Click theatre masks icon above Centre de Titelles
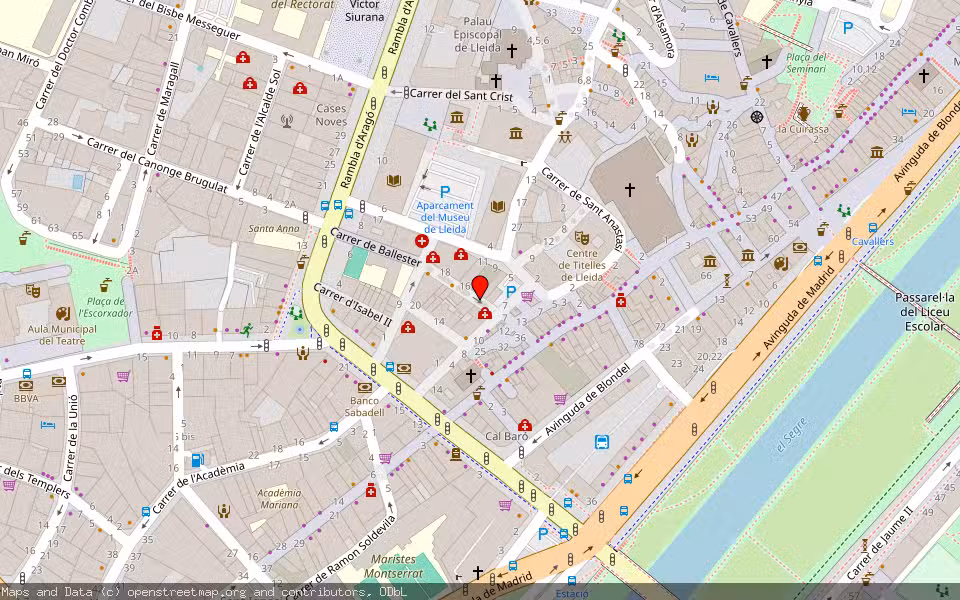The height and width of the screenshot is (600, 960). coord(582,237)
